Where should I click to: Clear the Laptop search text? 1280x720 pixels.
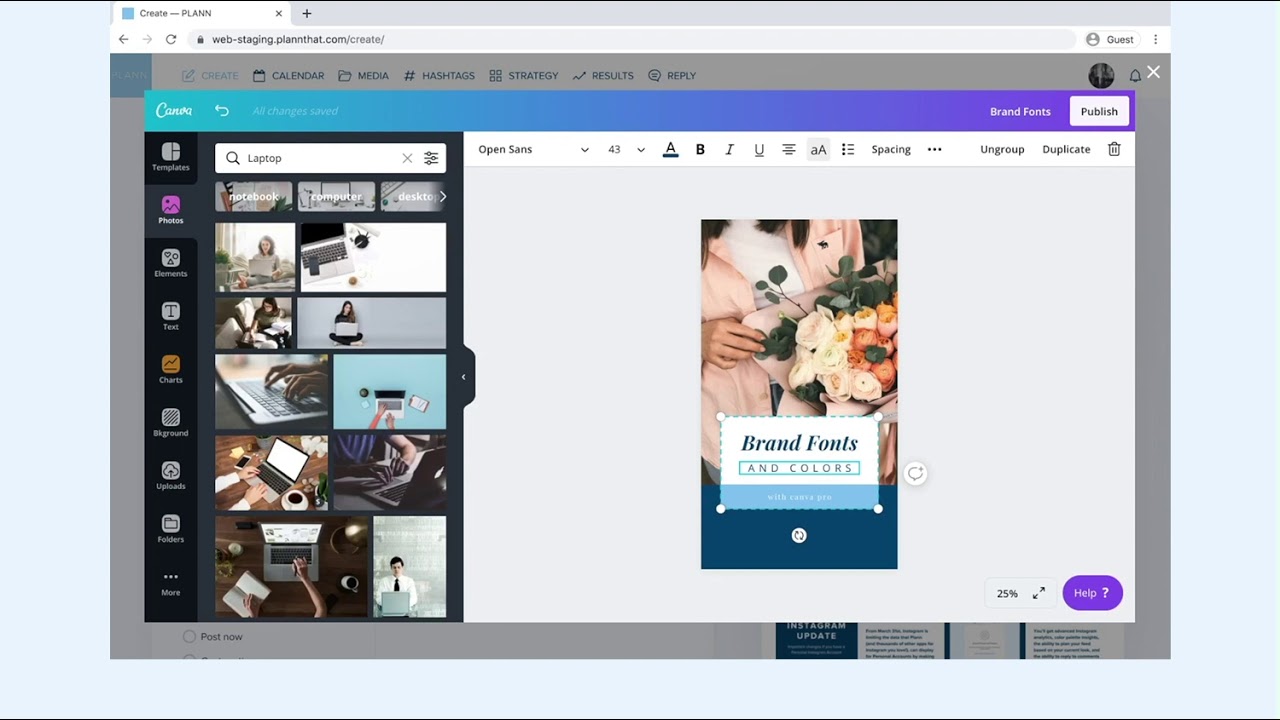[x=407, y=158]
